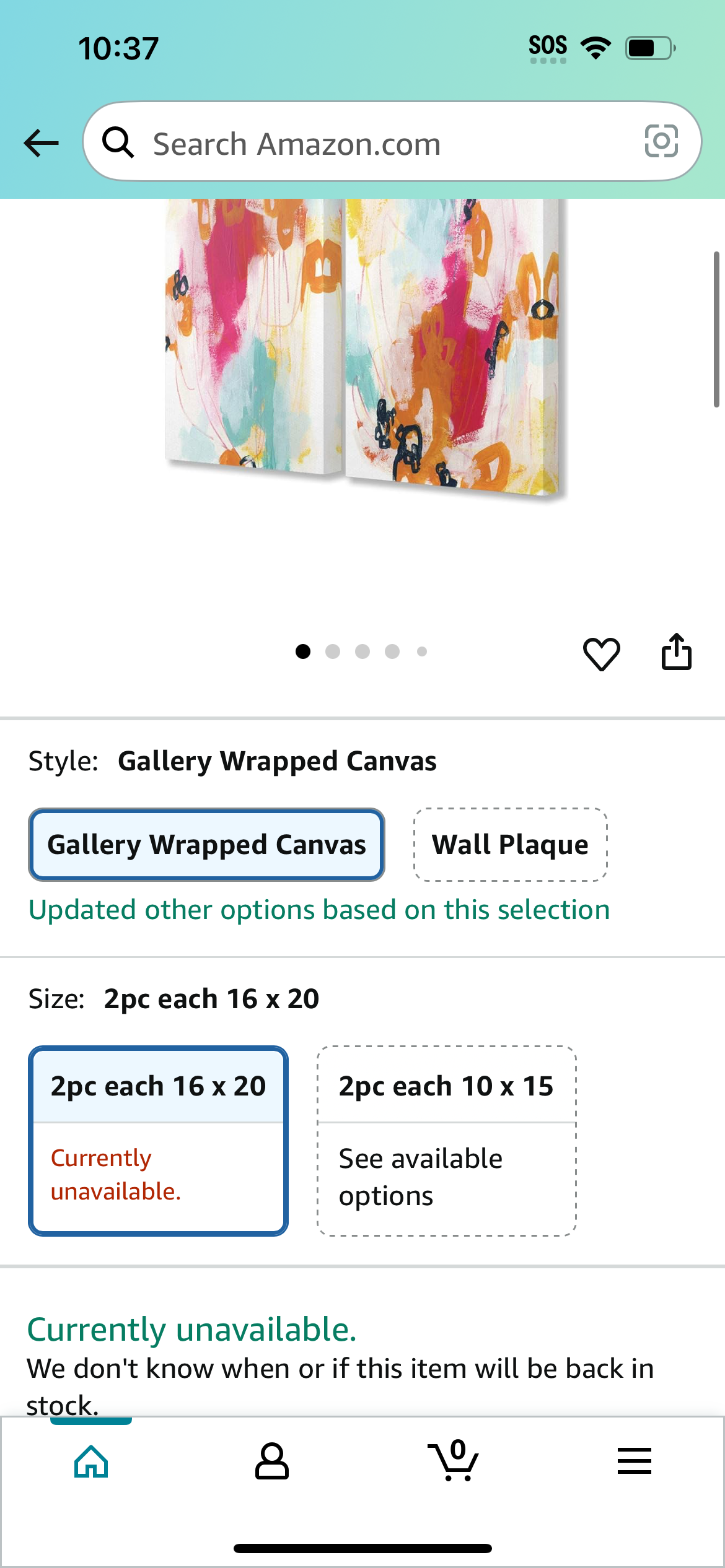Tap the canvas artwork product image

click(362, 347)
